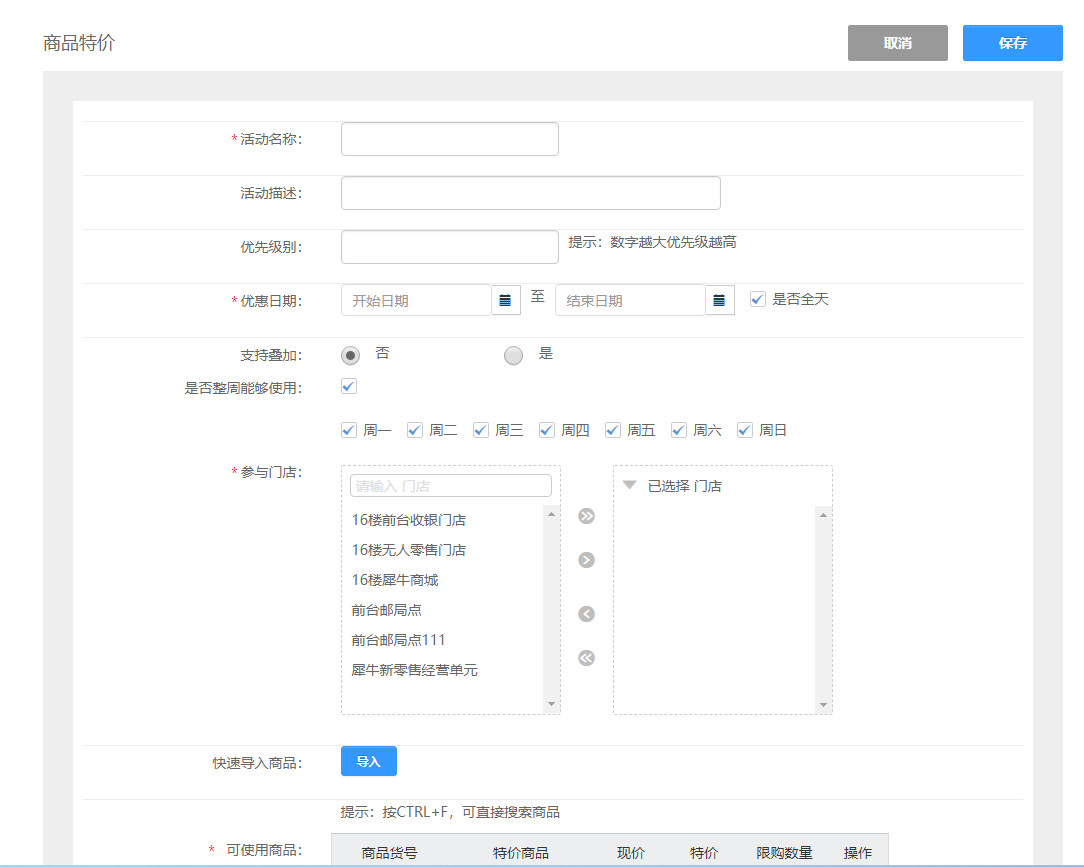Screen dimensions: 1084x867
Task: Select 是 for 支持叠加
Action: (514, 355)
